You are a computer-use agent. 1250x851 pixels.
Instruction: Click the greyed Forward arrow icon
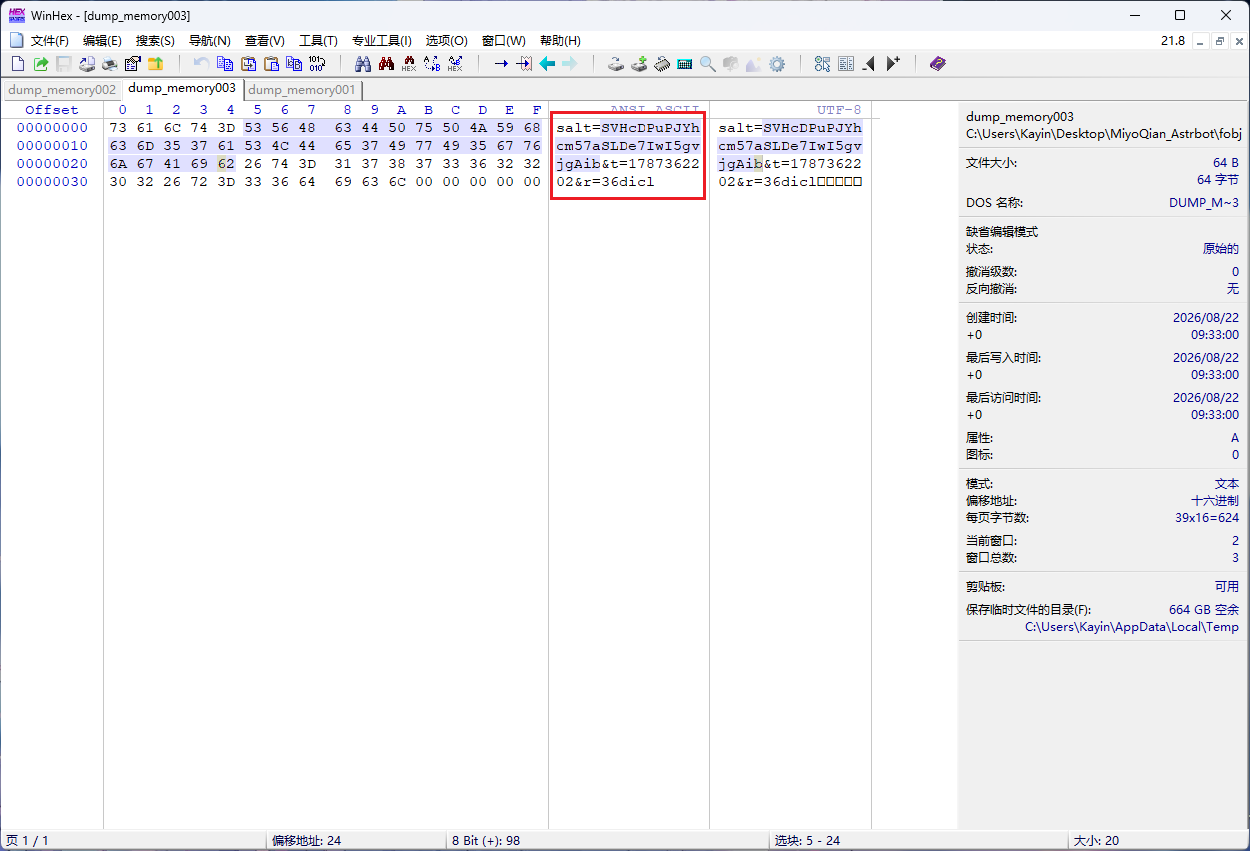coord(570,64)
